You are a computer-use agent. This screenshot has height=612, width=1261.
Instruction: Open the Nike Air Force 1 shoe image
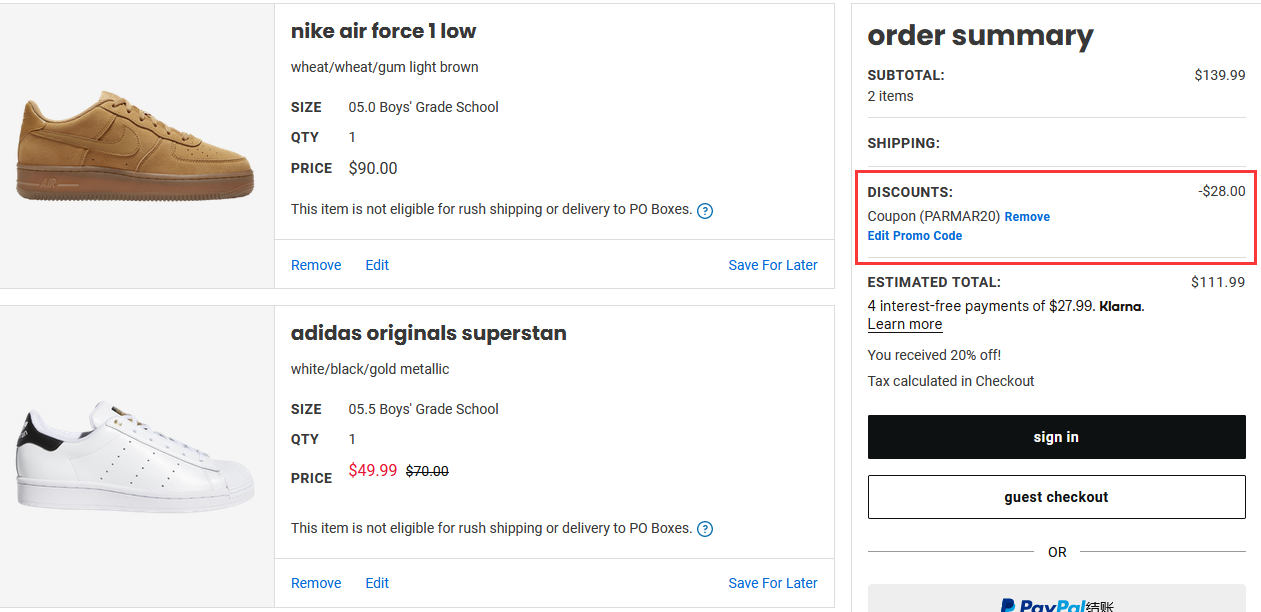(x=136, y=146)
